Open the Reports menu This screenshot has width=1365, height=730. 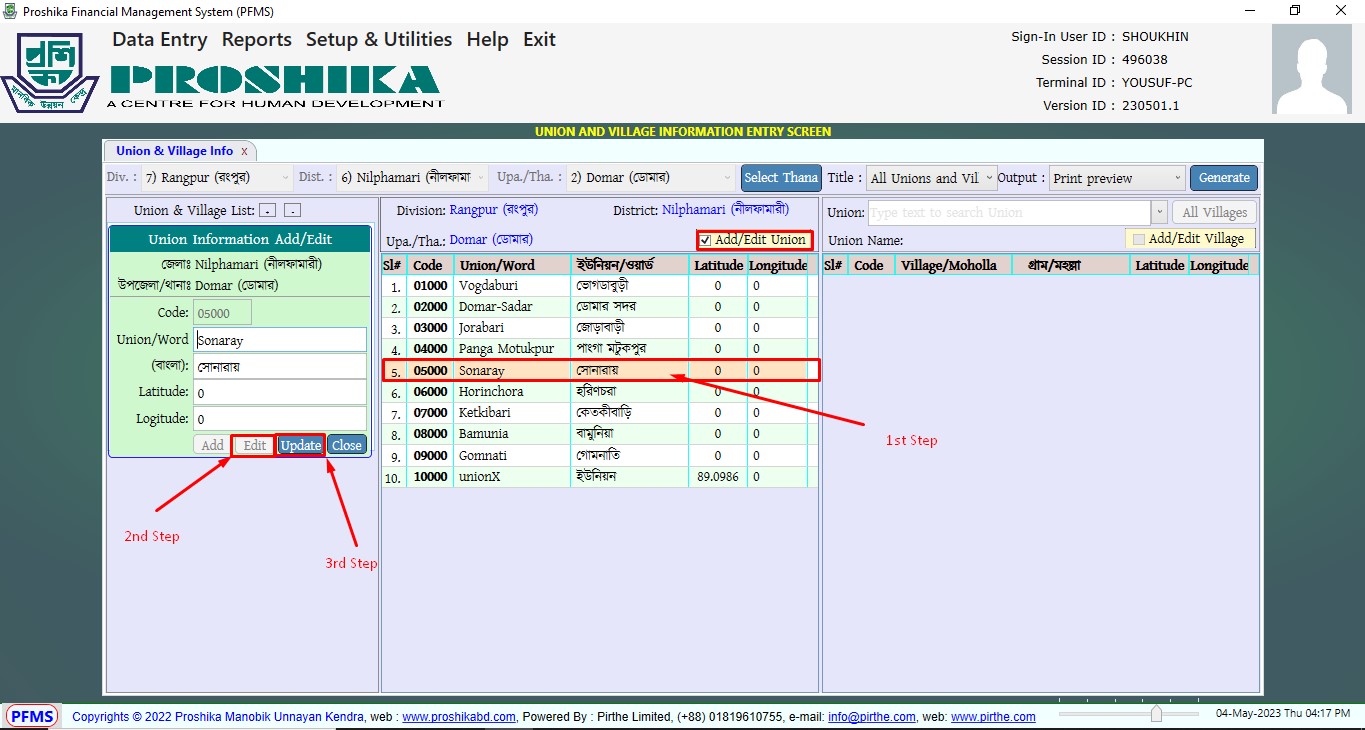point(257,40)
